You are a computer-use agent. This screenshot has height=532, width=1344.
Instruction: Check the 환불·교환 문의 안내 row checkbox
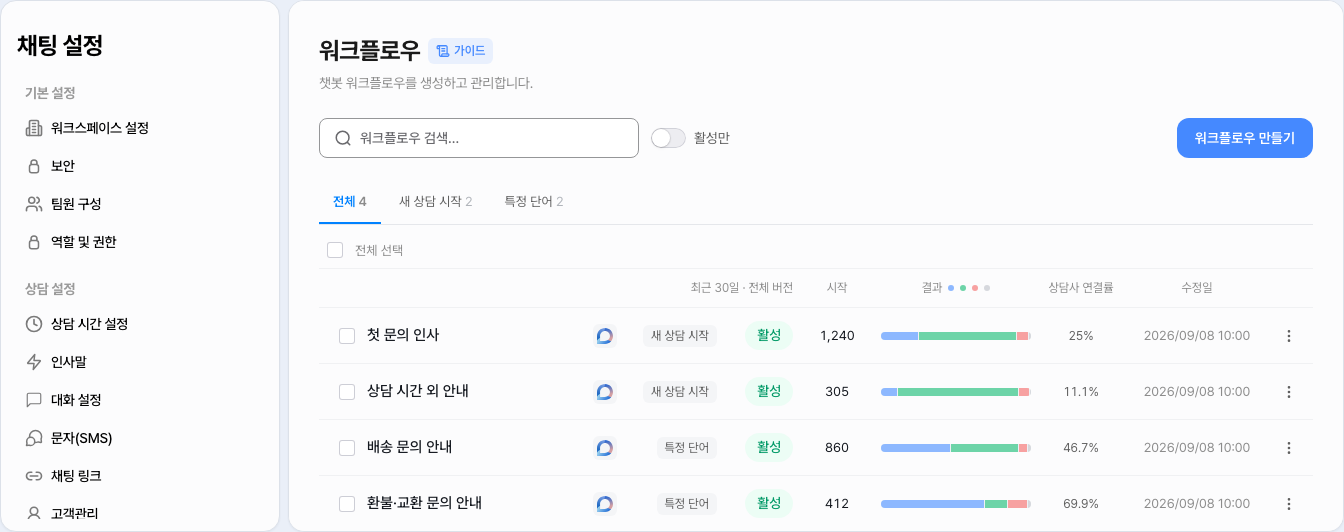pos(347,504)
